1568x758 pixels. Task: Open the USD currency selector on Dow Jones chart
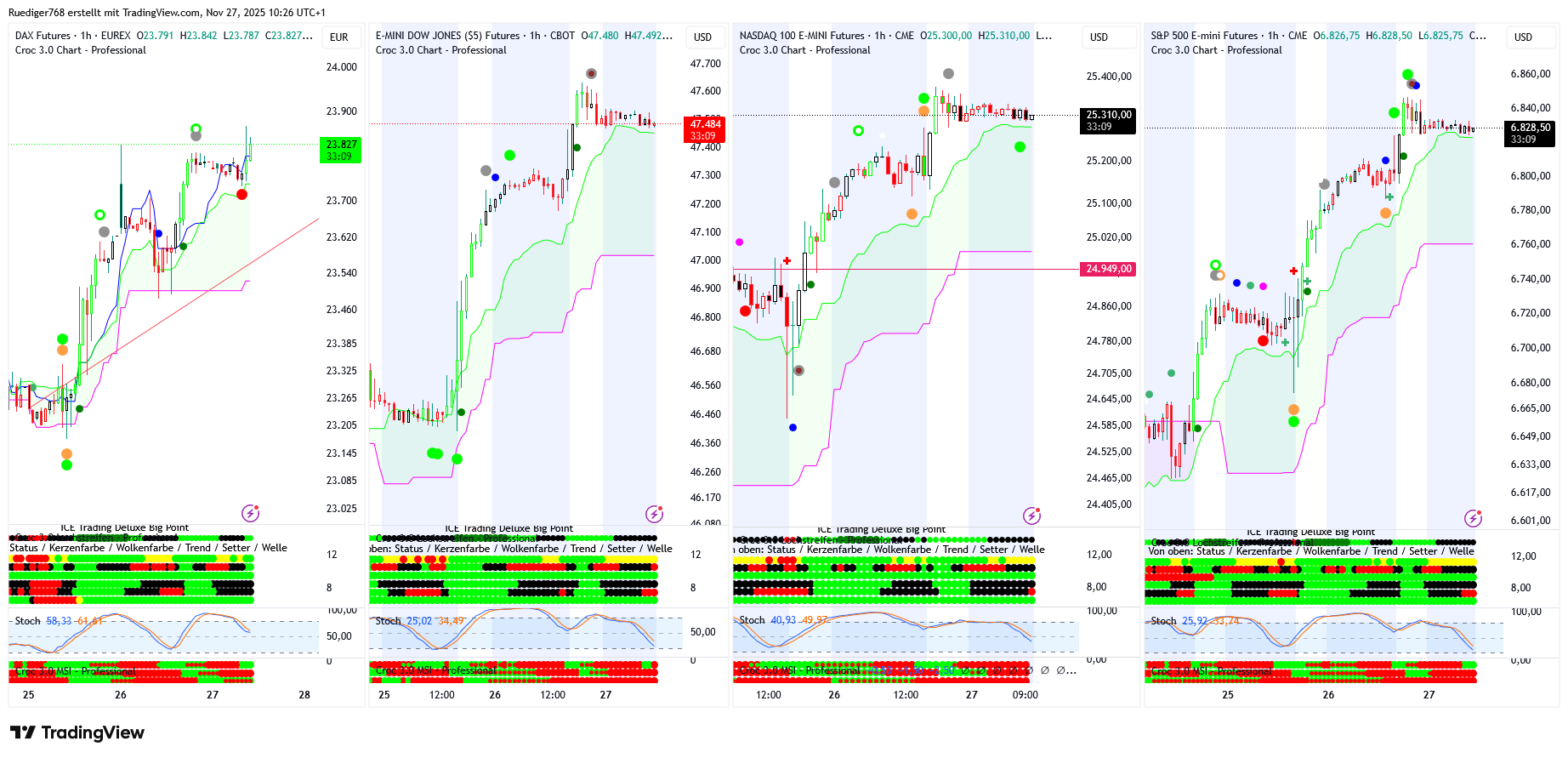[x=702, y=37]
